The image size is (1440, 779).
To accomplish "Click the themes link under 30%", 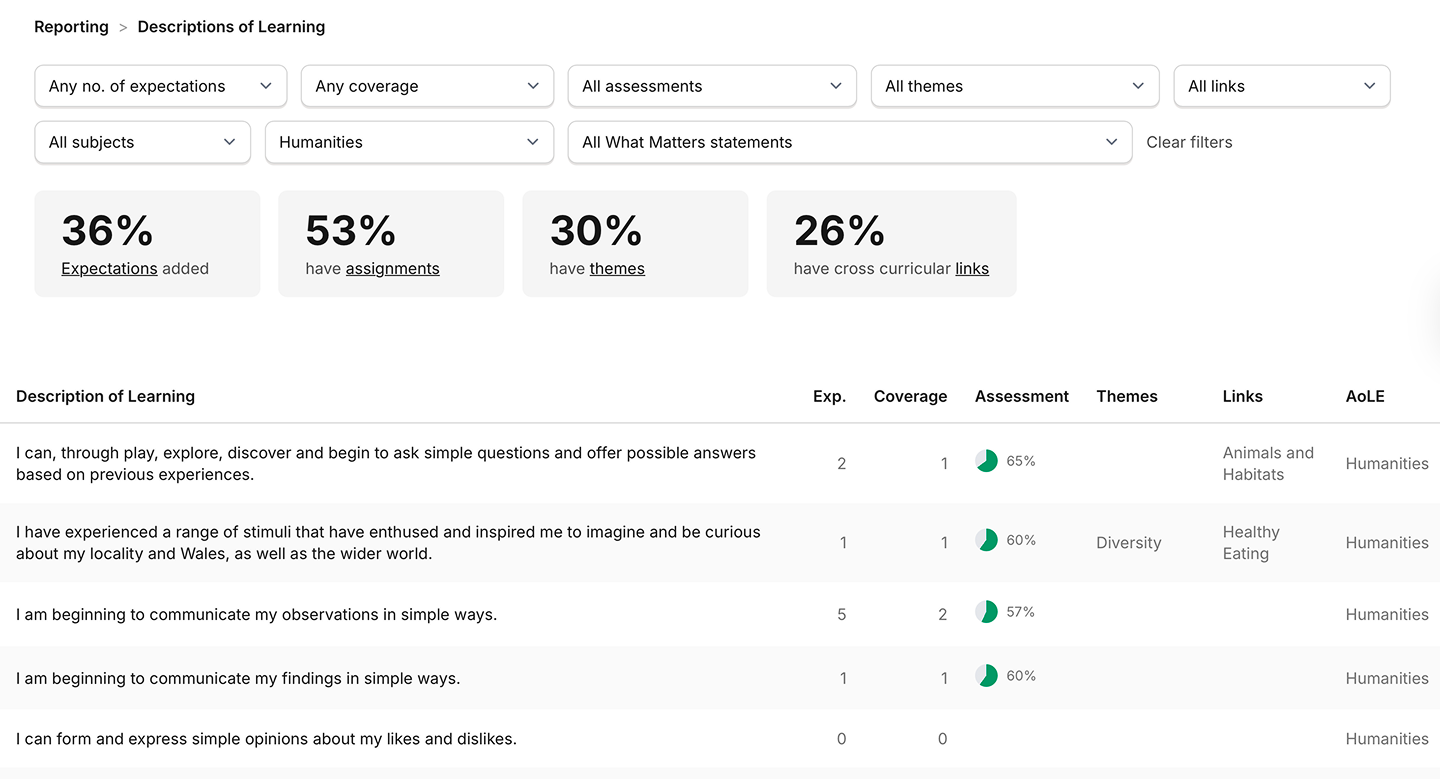I will click(x=617, y=268).
